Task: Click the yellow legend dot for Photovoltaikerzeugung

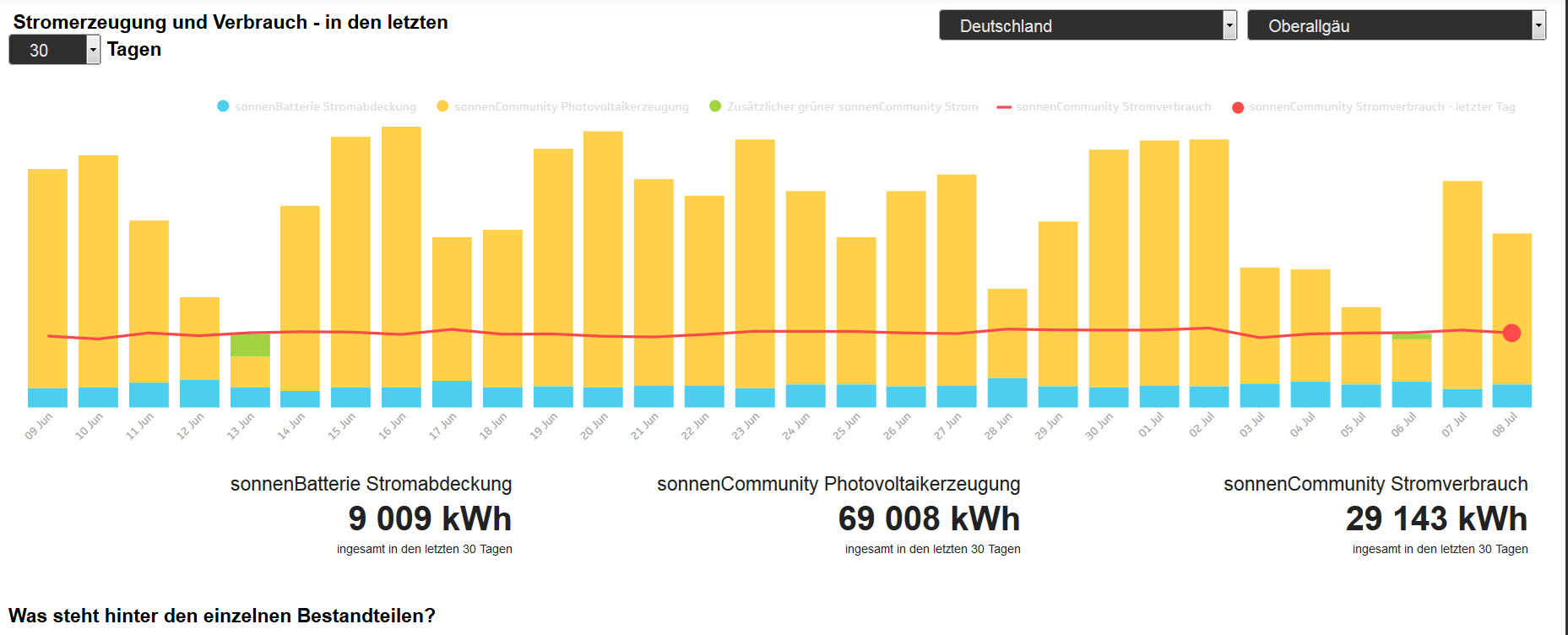Action: (x=442, y=106)
